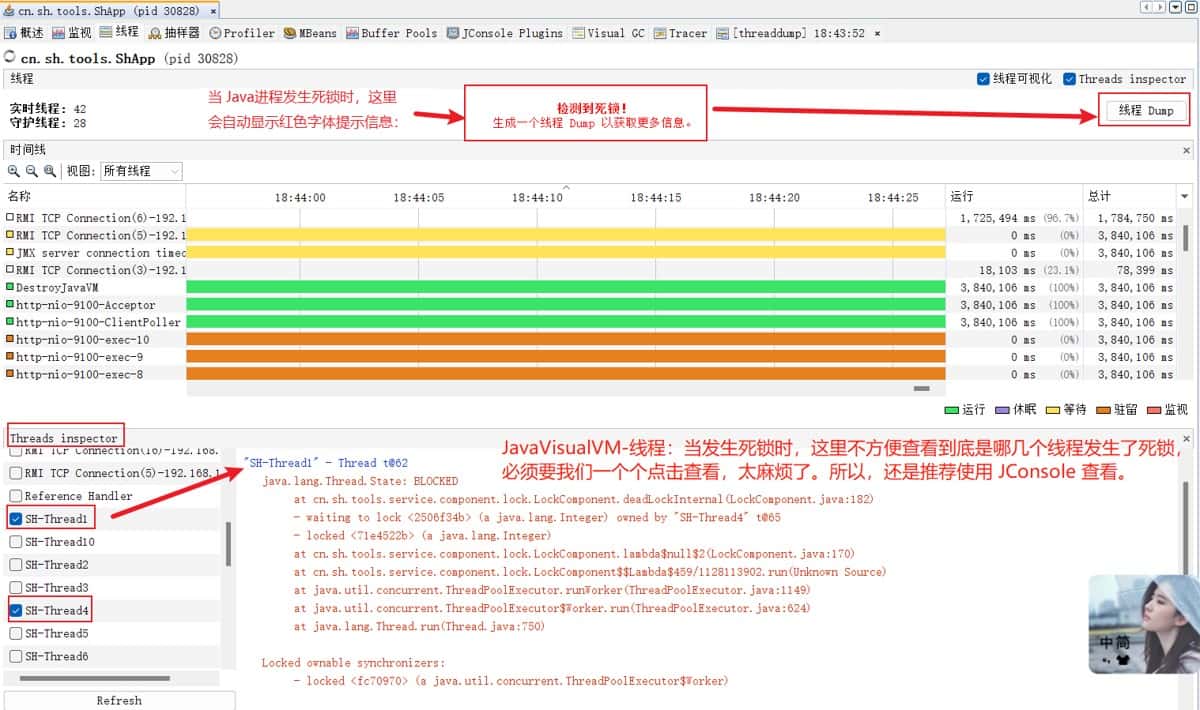
Task: Sort by the 名称 column header
Action: click(94, 196)
